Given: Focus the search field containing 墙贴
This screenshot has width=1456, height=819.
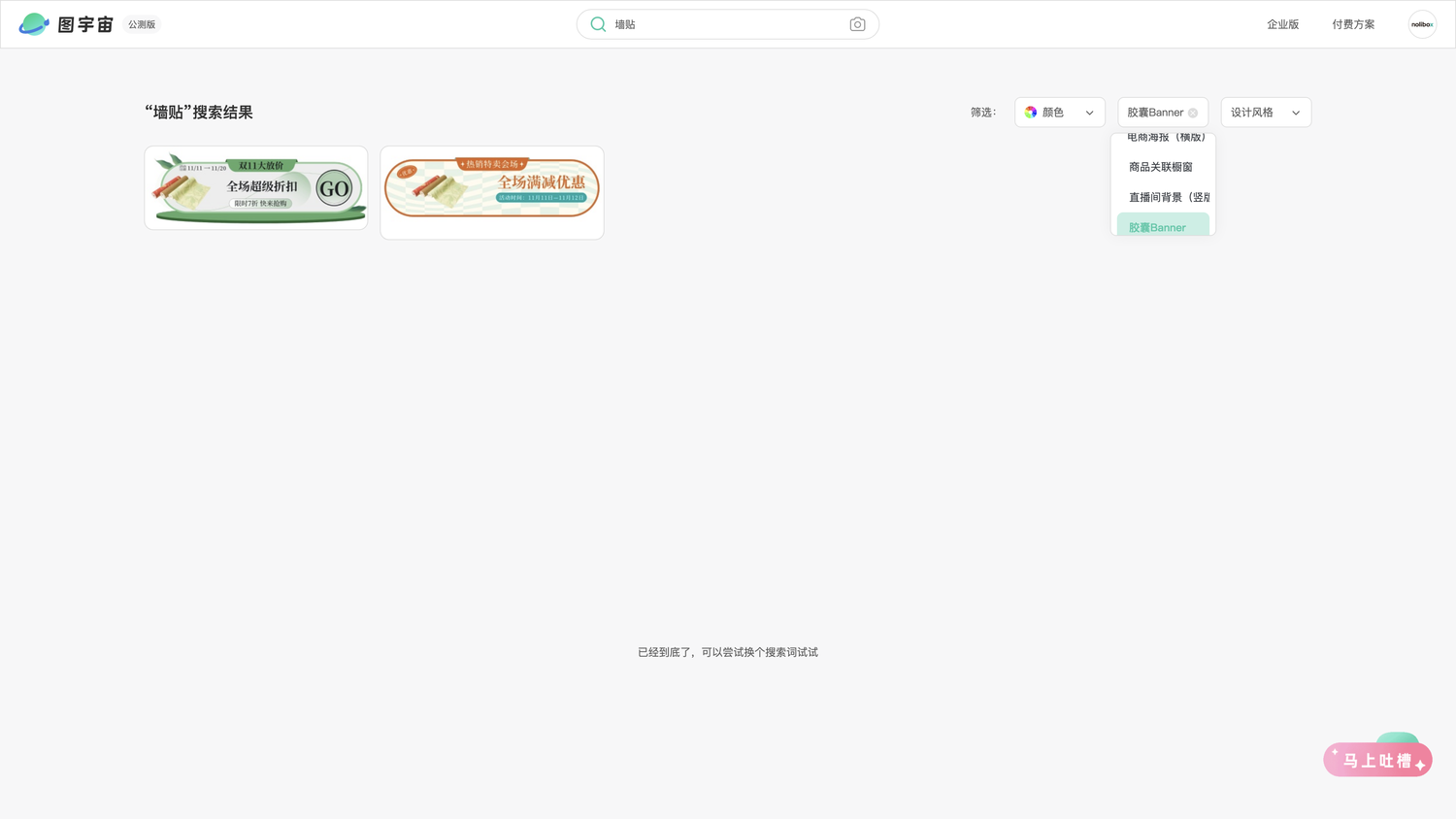Looking at the screenshot, I should pos(728,24).
